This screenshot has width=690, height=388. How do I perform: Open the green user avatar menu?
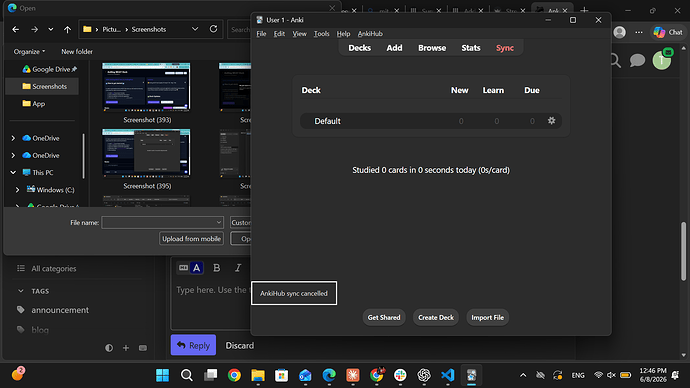point(661,60)
